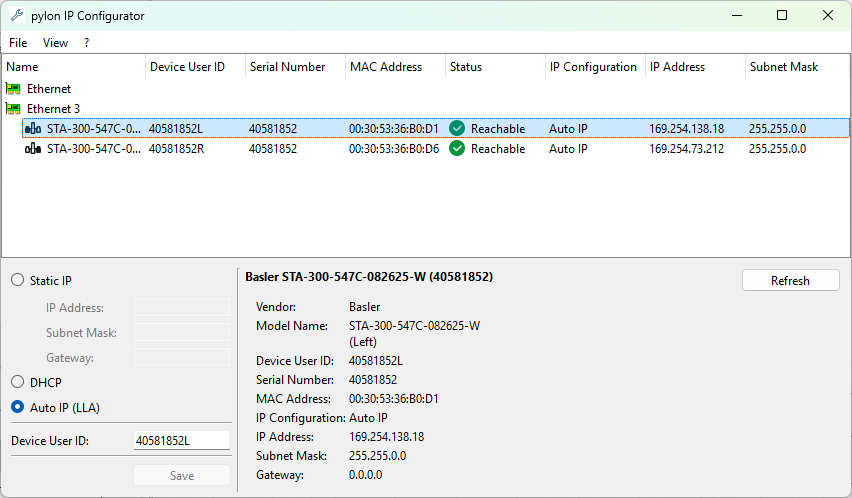Click the Ethernet network adapter icon
The height and width of the screenshot is (498, 852).
pos(13,89)
